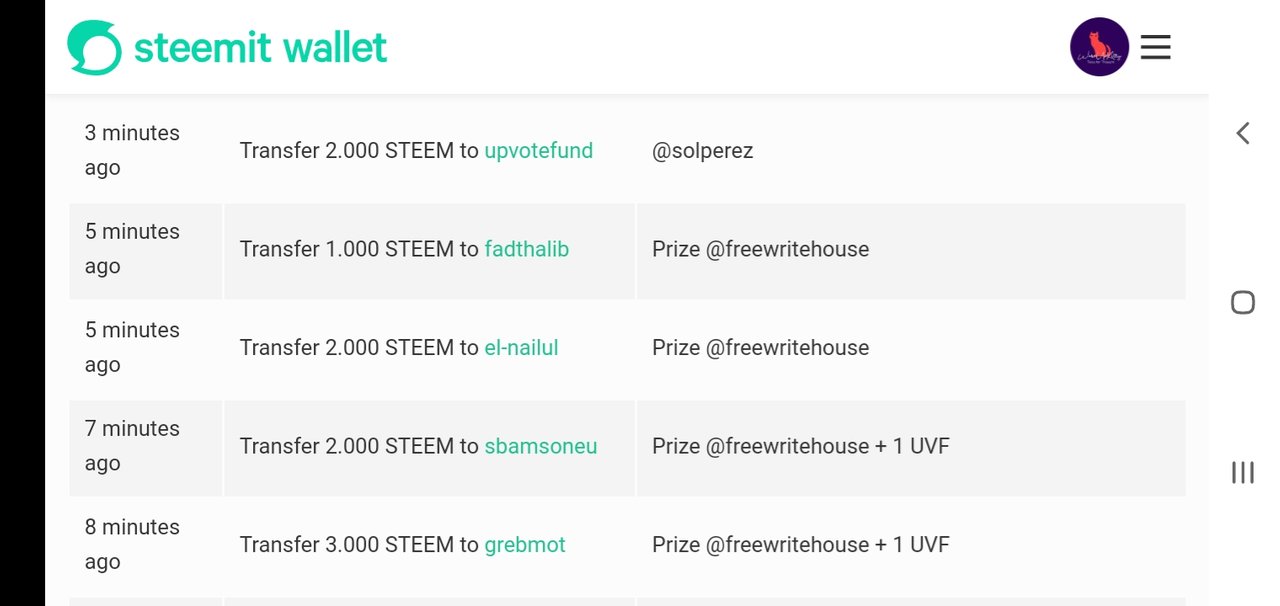This screenshot has height=606, width=1280.
Task: Click the 'Prize @freewritehouse' memo for fadthalib
Action: coord(760,249)
